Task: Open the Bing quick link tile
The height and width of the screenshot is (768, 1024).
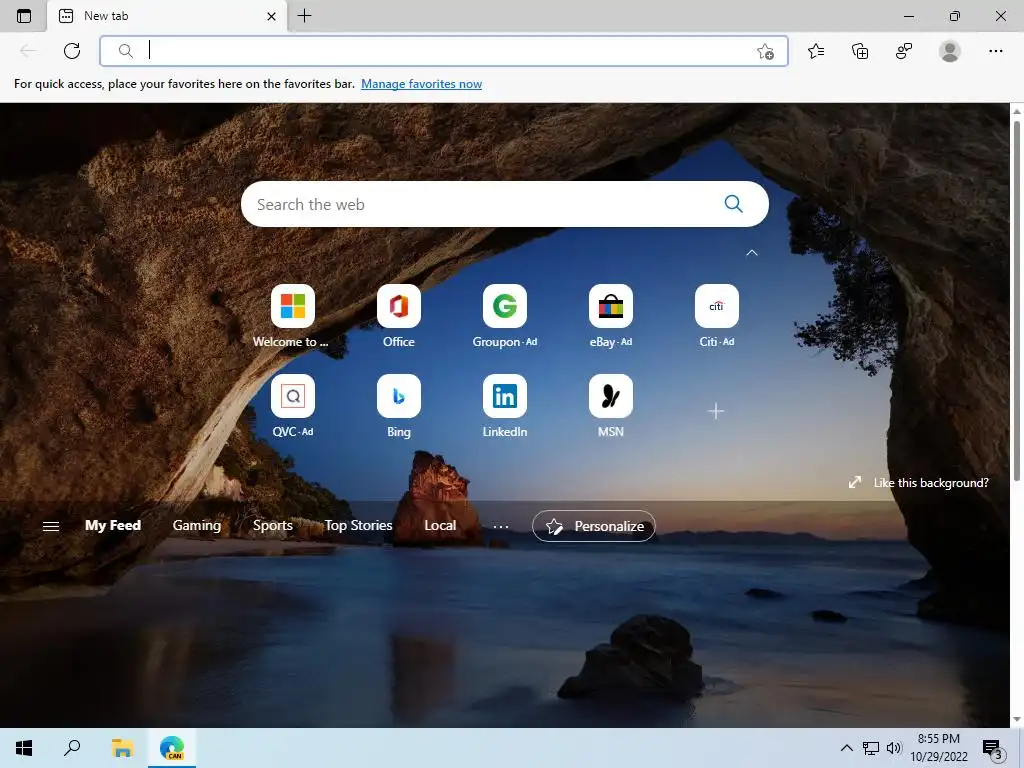Action: point(398,406)
